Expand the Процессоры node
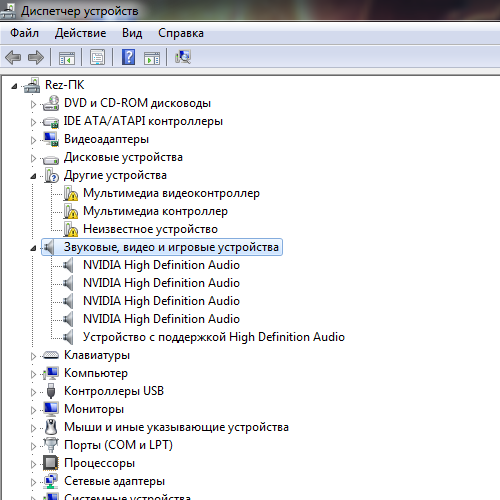500x500 pixels. (33, 464)
